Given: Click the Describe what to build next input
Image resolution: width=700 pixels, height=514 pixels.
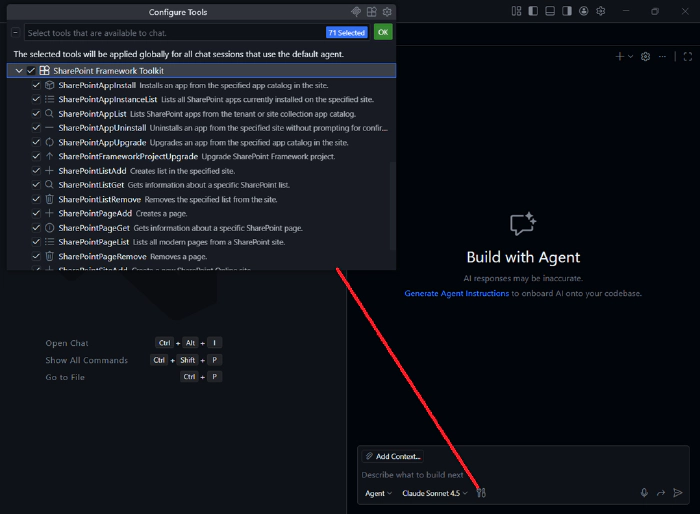Looking at the screenshot, I should [522, 475].
